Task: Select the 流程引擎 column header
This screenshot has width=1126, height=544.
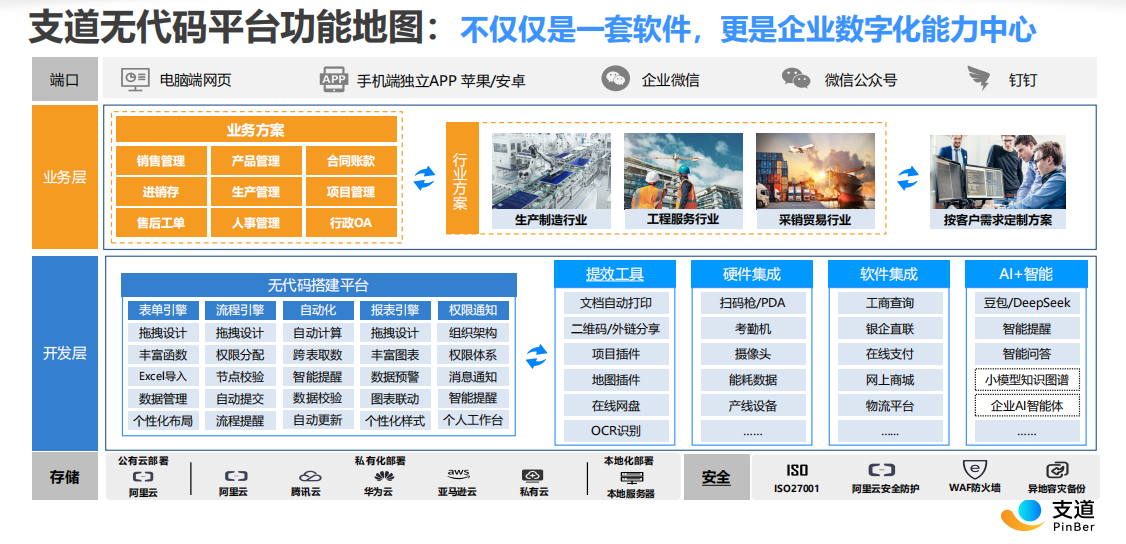Action: (x=240, y=310)
